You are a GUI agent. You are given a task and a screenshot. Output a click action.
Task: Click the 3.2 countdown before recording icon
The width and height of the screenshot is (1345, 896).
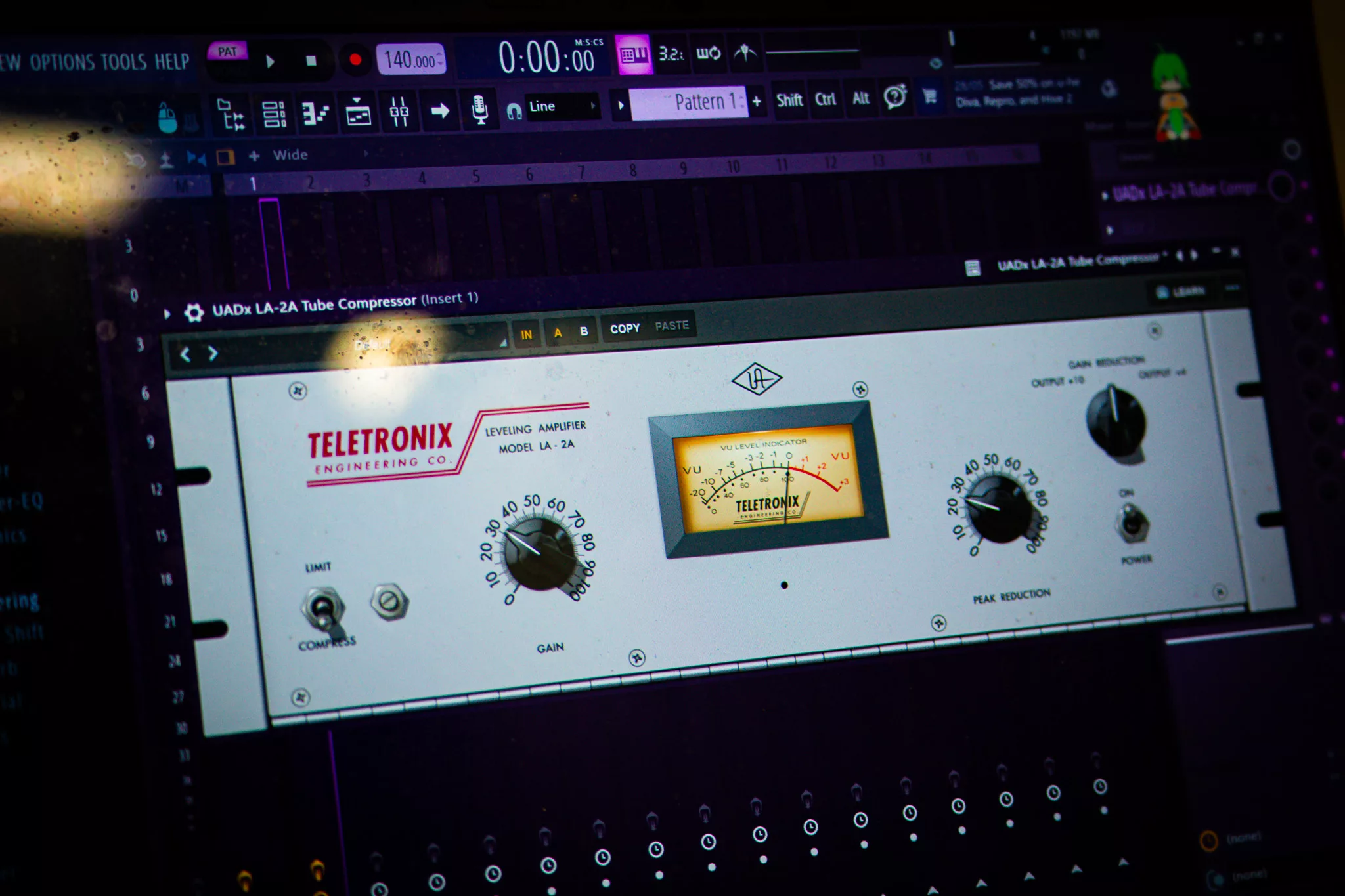click(671, 54)
